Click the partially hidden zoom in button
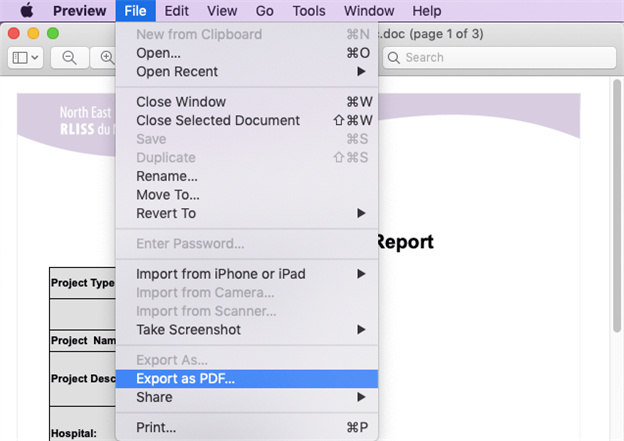 (x=106, y=58)
